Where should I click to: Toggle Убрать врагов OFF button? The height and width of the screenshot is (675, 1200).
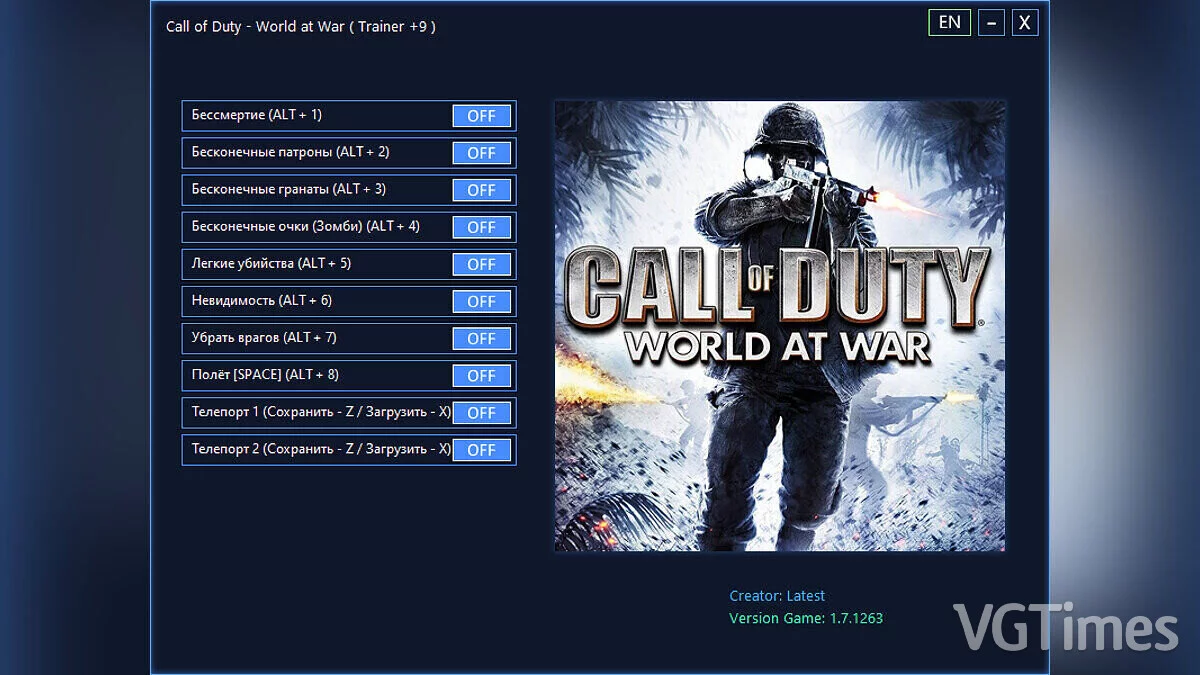[481, 338]
